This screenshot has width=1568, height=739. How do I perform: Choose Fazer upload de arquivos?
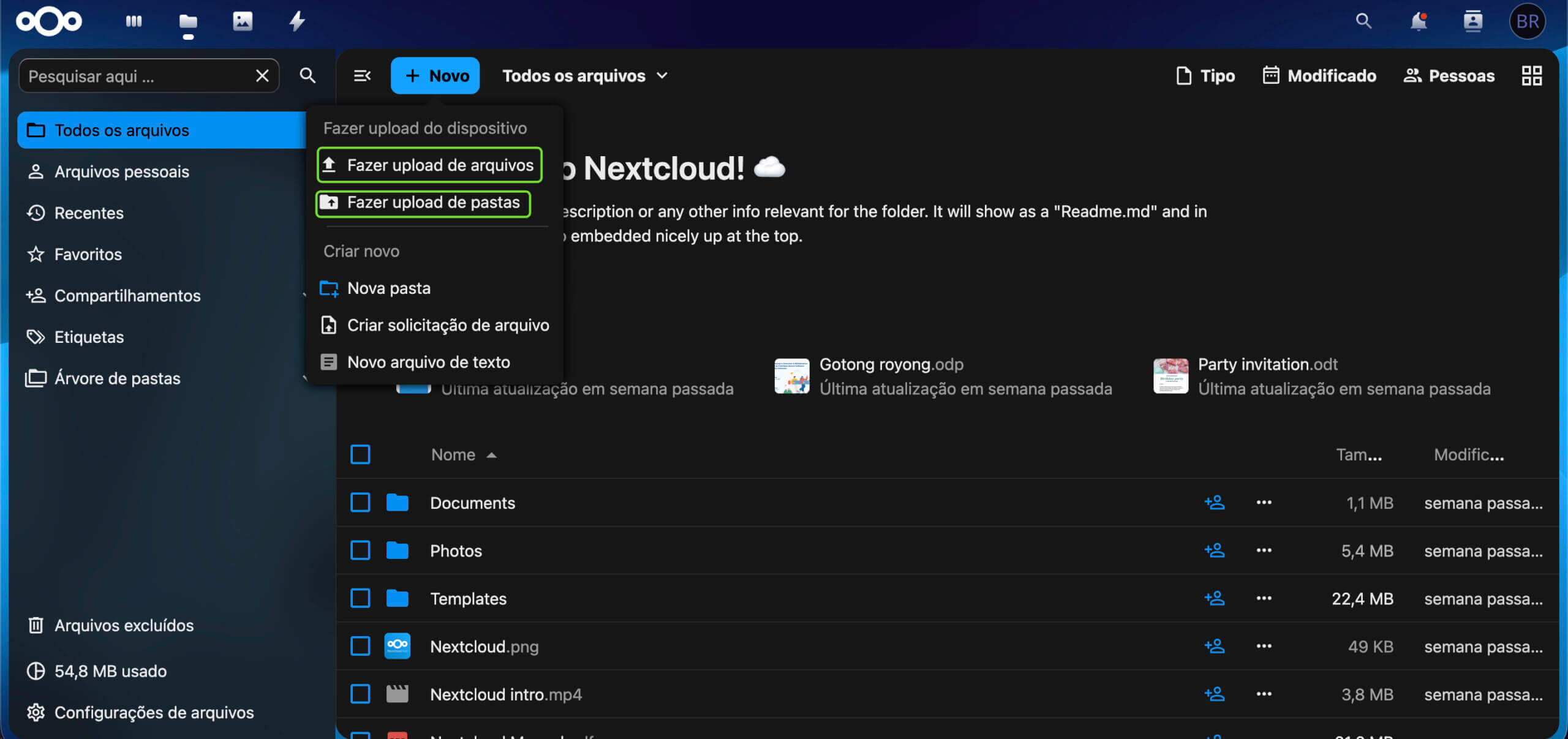(429, 165)
